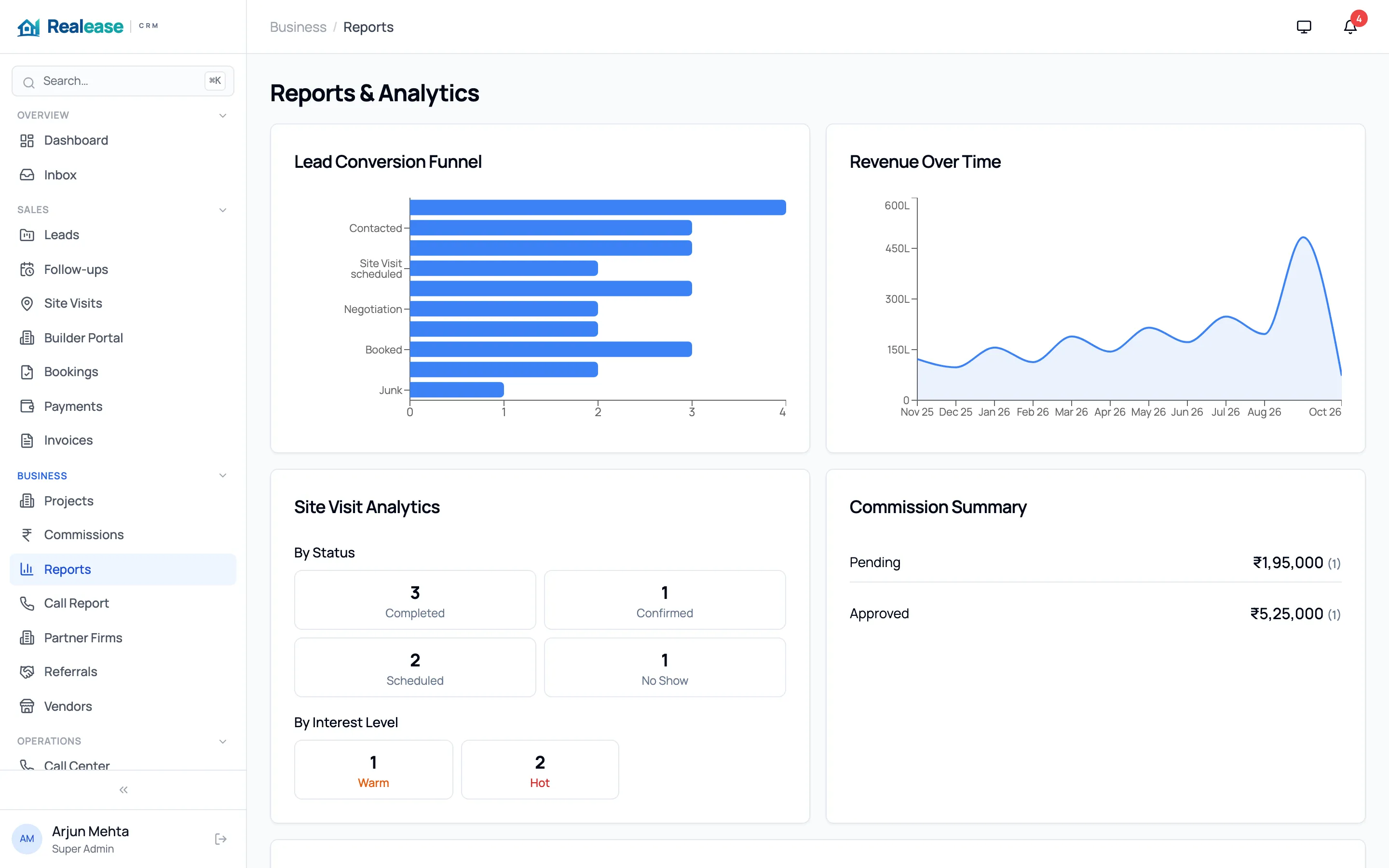The height and width of the screenshot is (868, 1389).
Task: Click the Hot interest level card
Action: coord(540,769)
